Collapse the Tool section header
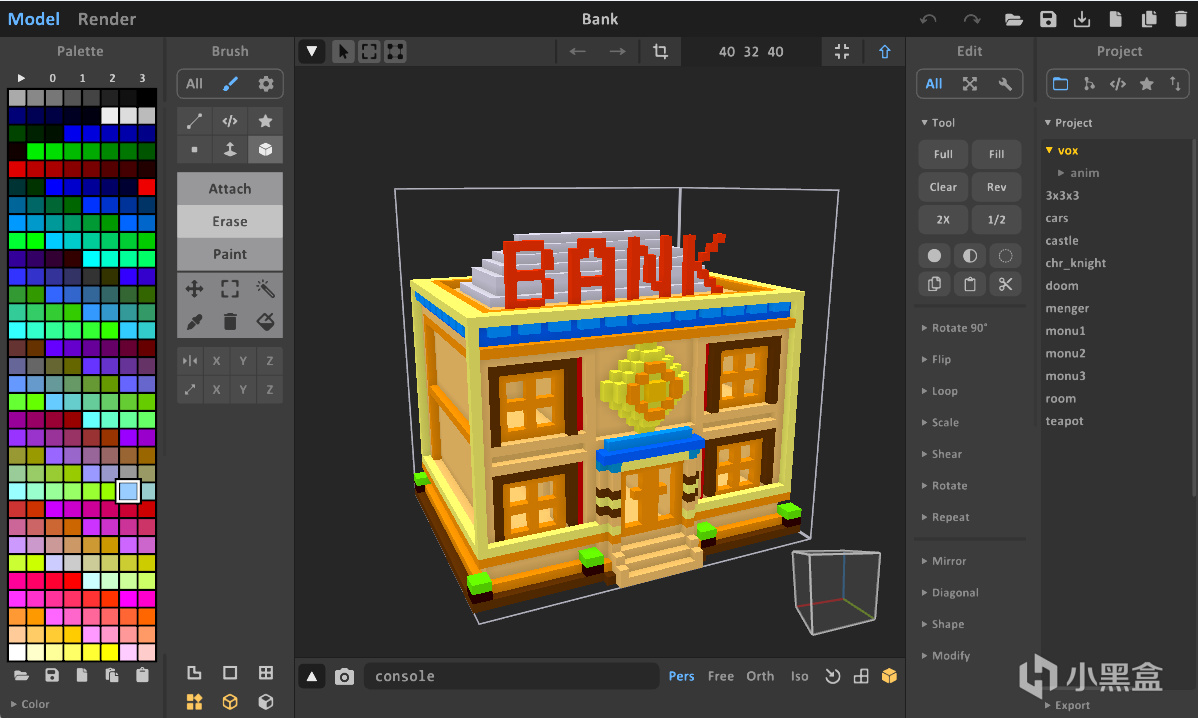 938,122
